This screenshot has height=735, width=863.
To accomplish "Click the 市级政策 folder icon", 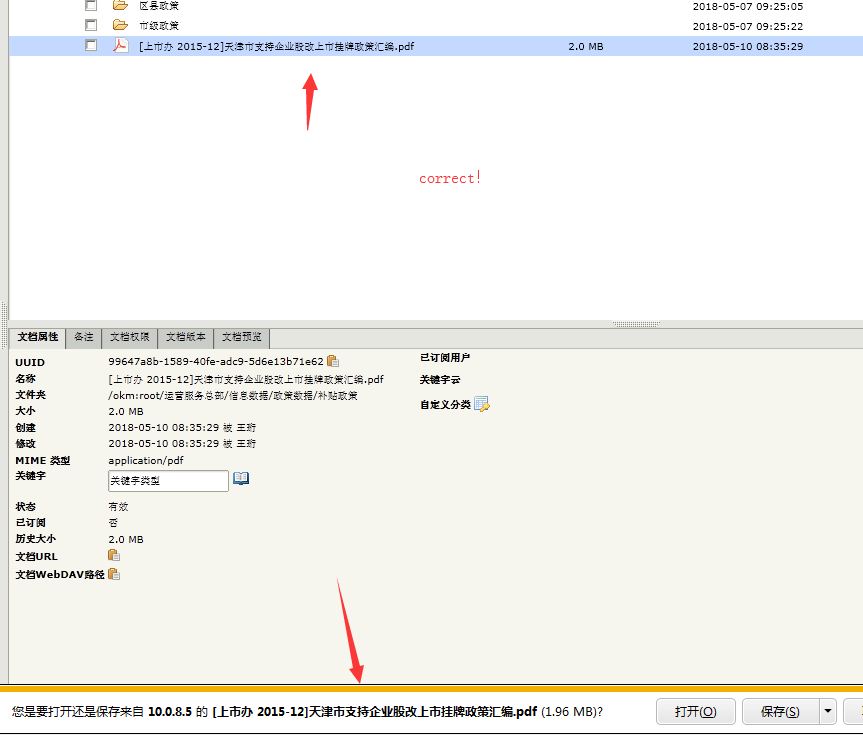I will tap(120, 25).
